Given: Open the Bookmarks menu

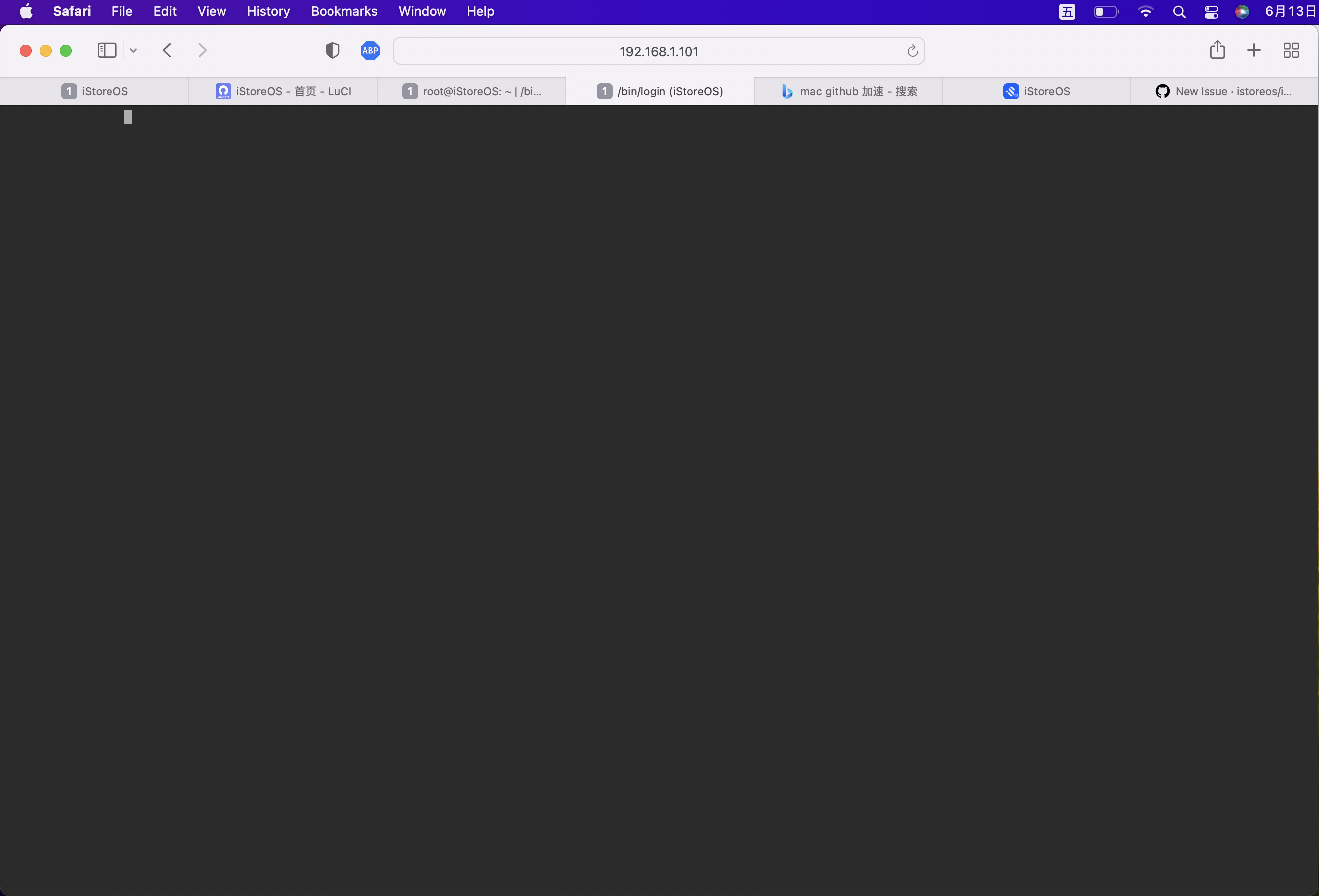Looking at the screenshot, I should coord(344,11).
